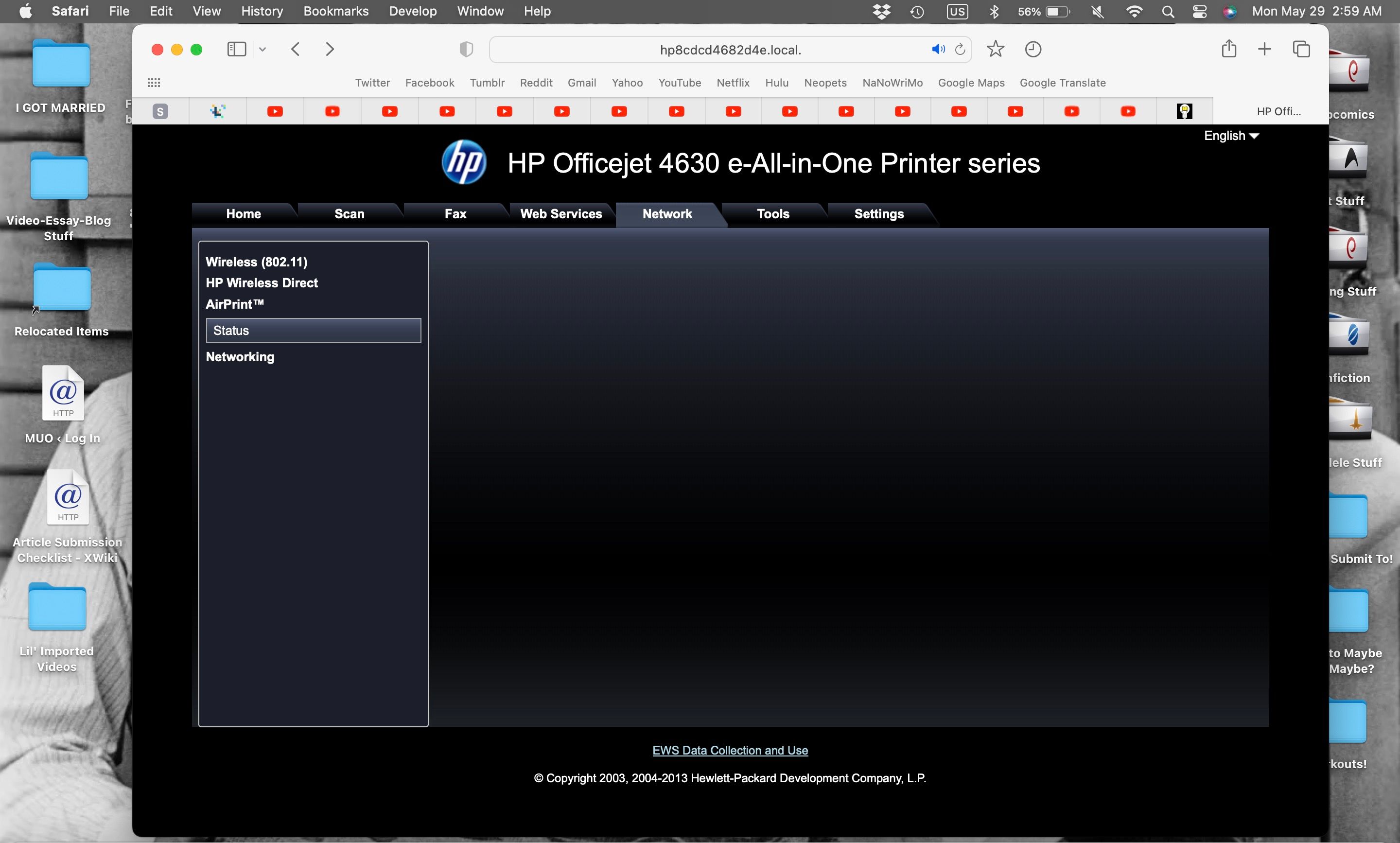1400x843 pixels.
Task: Click the star bookmark toolbar icon
Action: [995, 50]
